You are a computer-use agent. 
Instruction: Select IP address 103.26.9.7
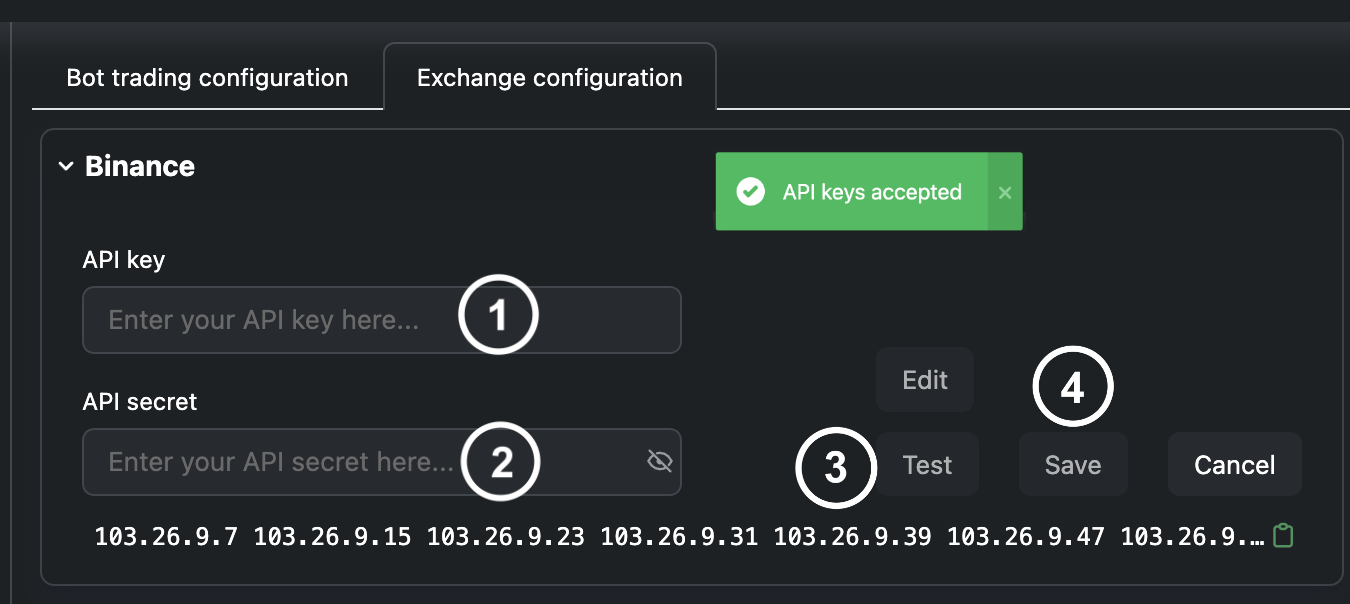click(x=166, y=537)
